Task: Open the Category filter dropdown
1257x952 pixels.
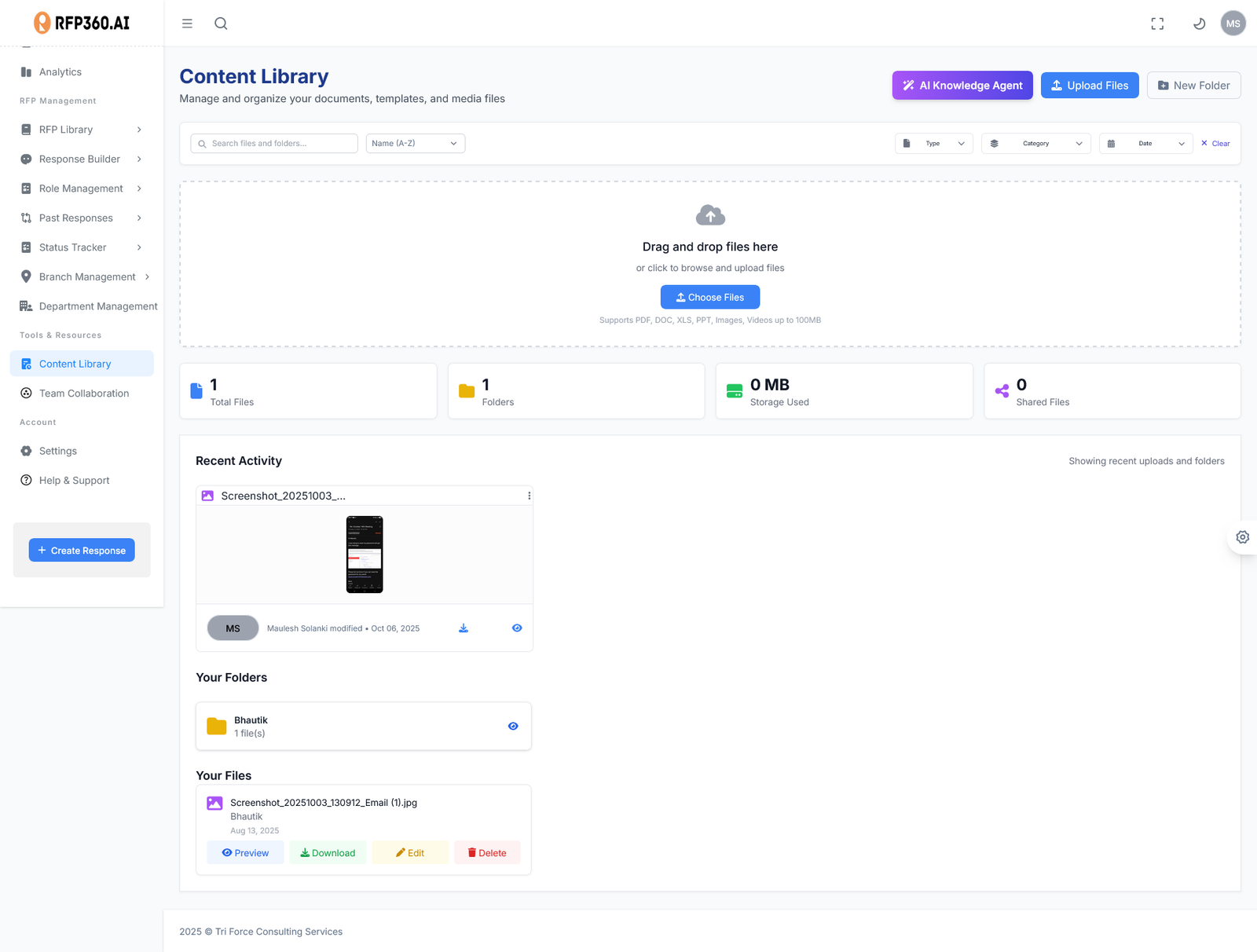Action: point(1035,144)
